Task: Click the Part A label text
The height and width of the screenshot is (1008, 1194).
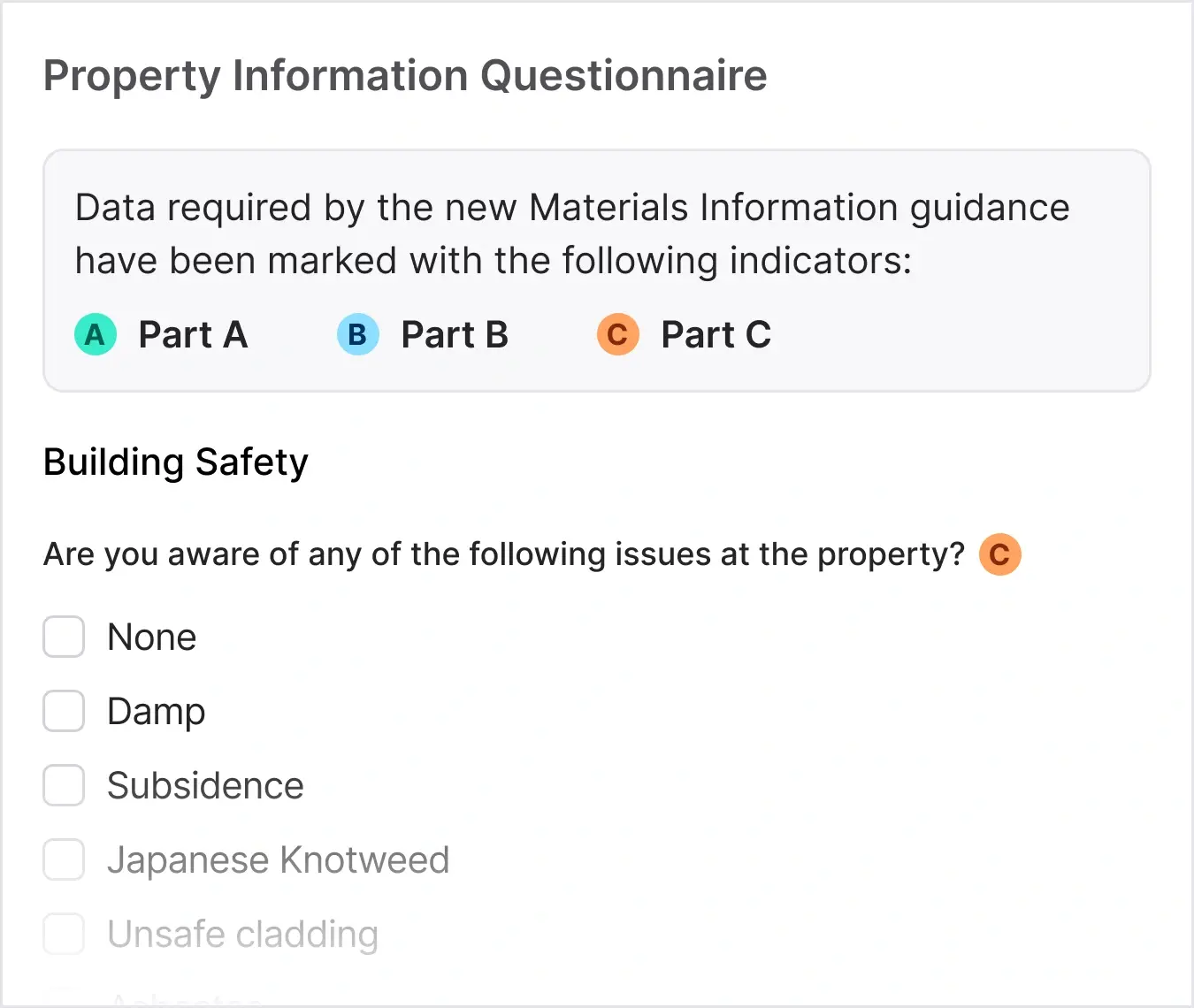Action: [194, 334]
